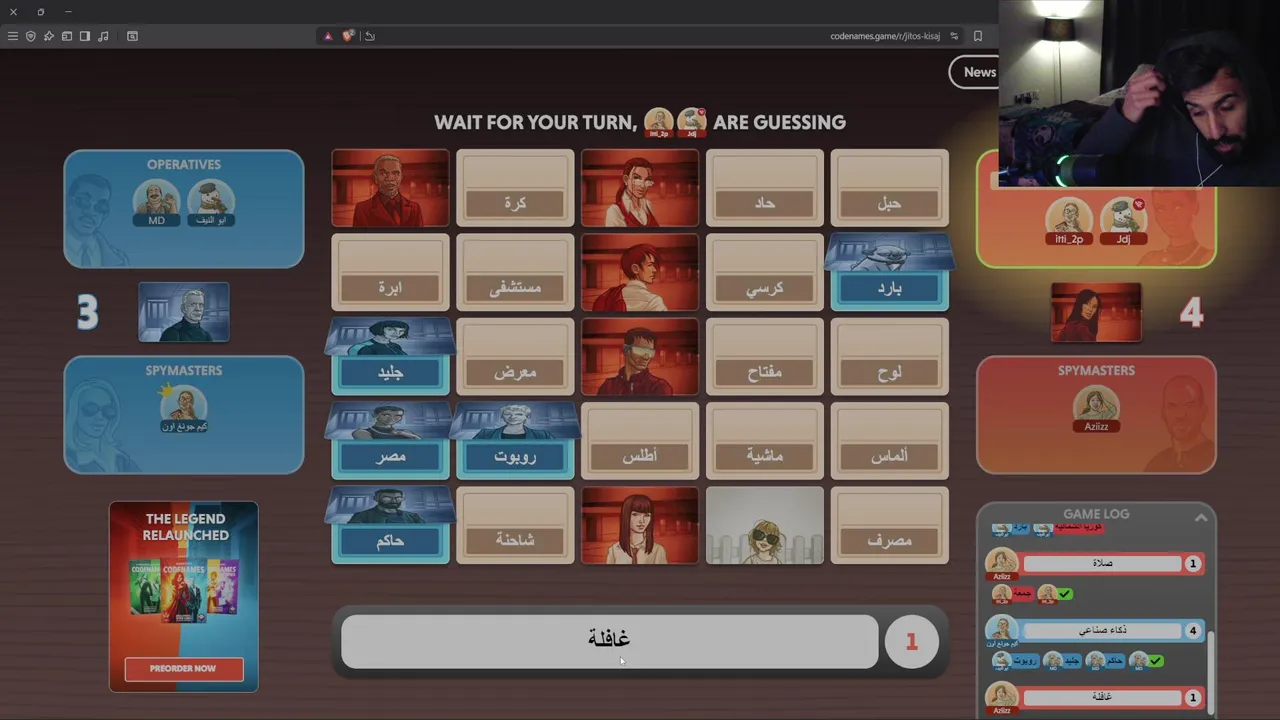Click the revealed blue card جليد
The width and height of the screenshot is (1280, 720).
[x=390, y=357]
